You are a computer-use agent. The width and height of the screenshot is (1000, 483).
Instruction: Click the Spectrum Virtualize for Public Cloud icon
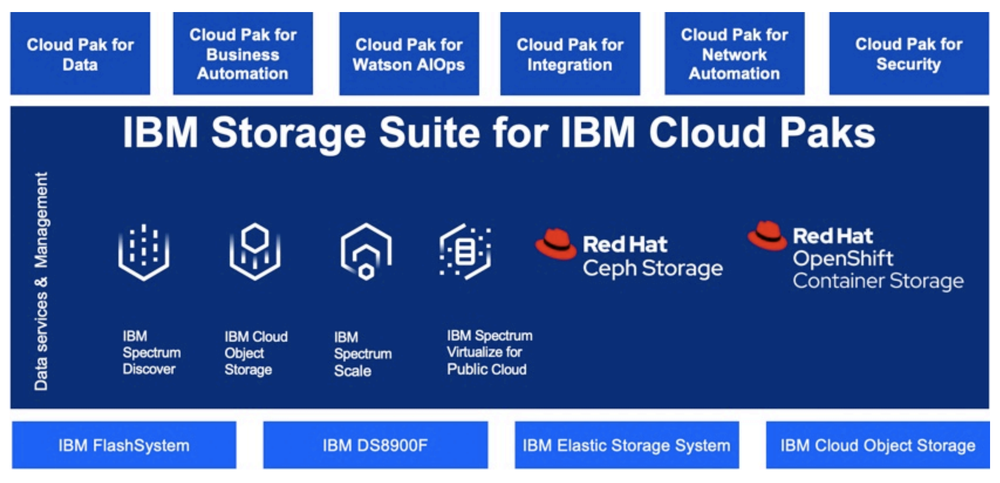coord(466,252)
